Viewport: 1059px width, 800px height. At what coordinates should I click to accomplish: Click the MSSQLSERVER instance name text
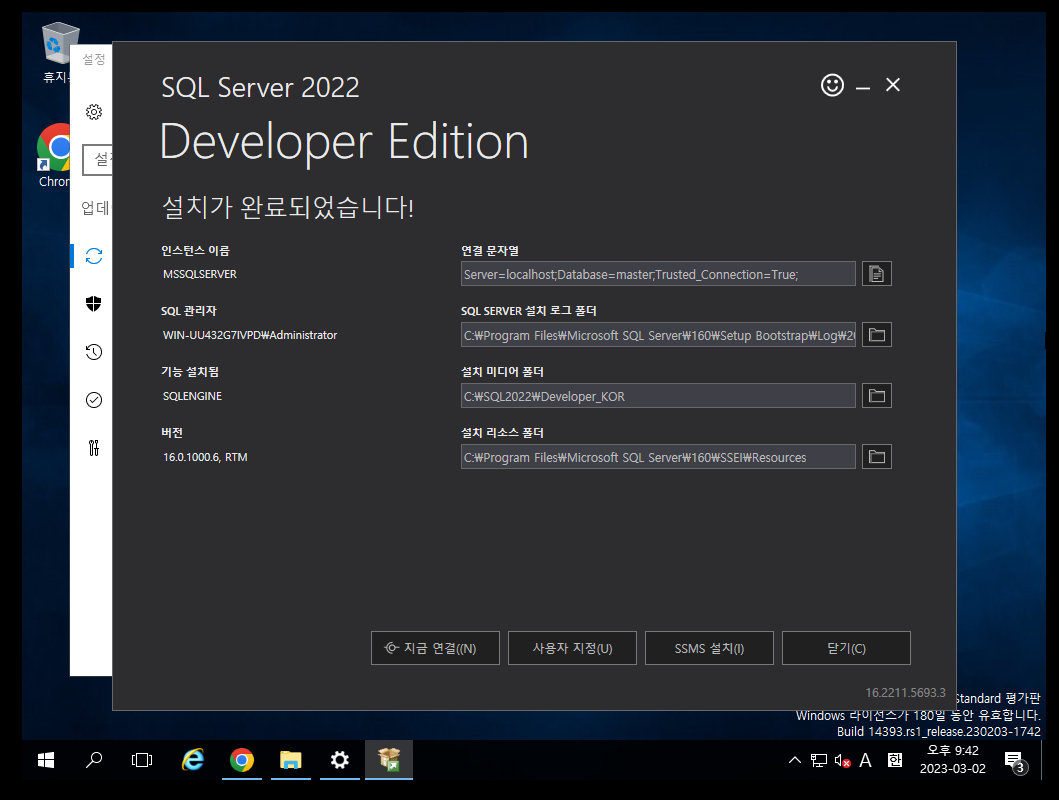coord(200,274)
